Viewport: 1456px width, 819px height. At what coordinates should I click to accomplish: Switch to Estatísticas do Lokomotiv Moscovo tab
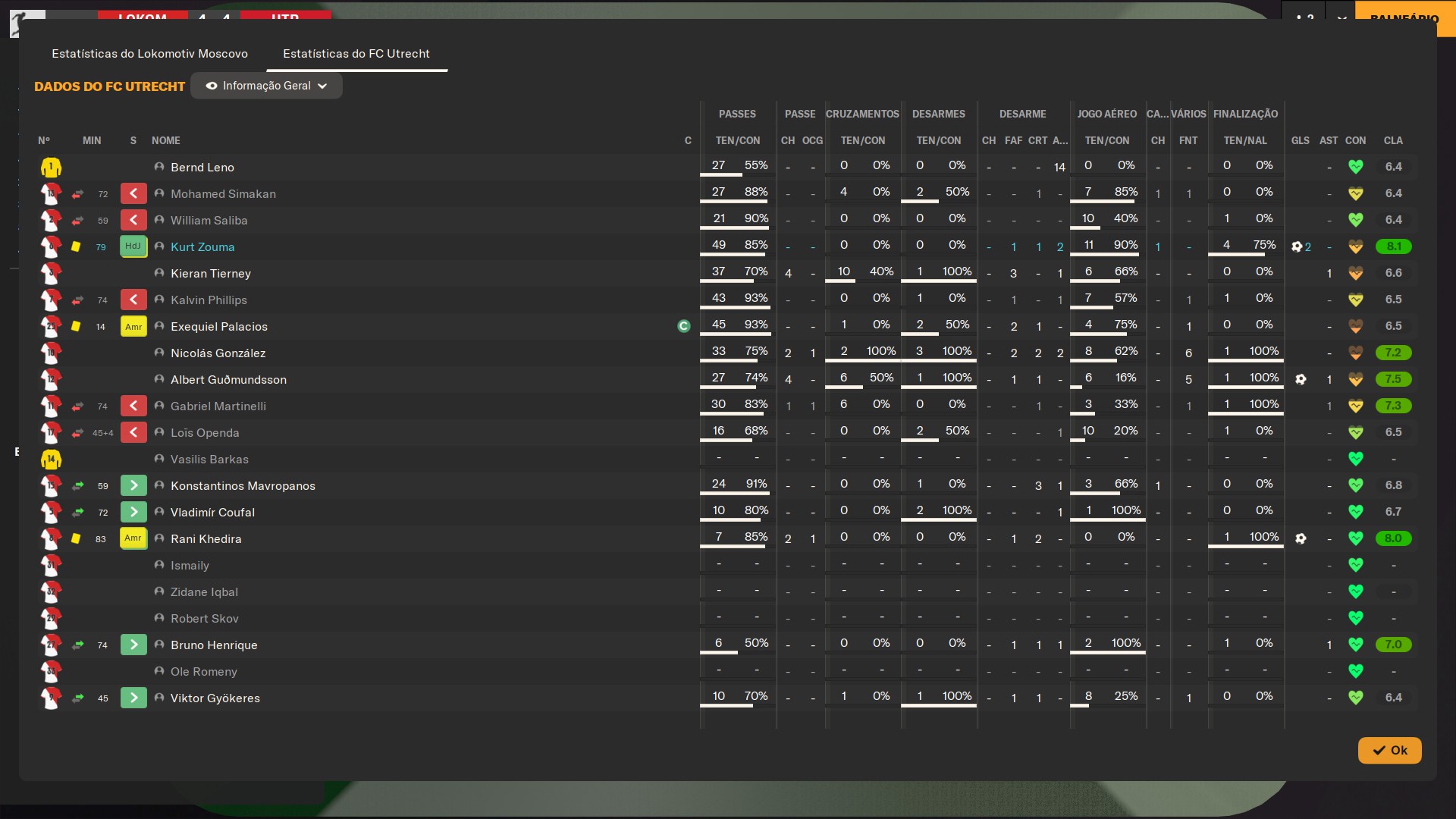pyautogui.click(x=149, y=54)
